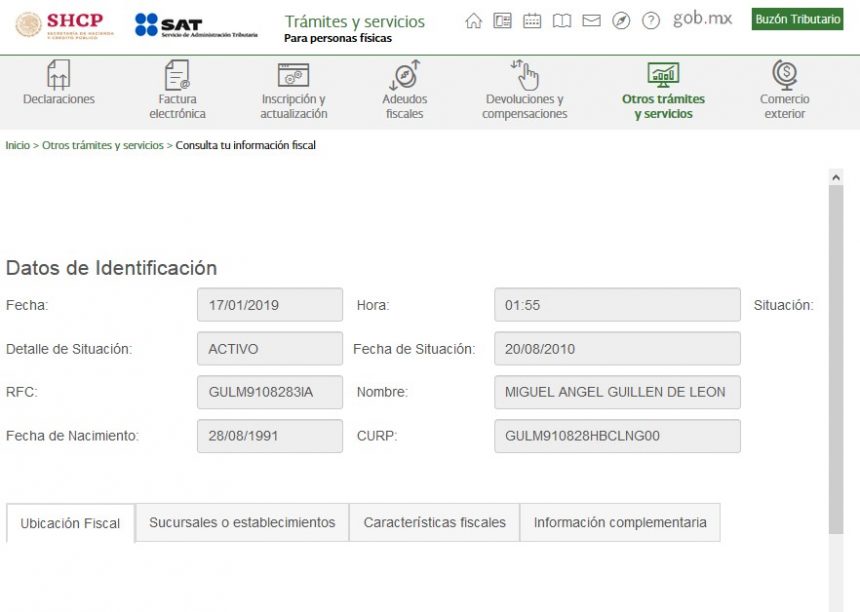
Task: Open Inscripción y actualización
Action: click(x=292, y=92)
